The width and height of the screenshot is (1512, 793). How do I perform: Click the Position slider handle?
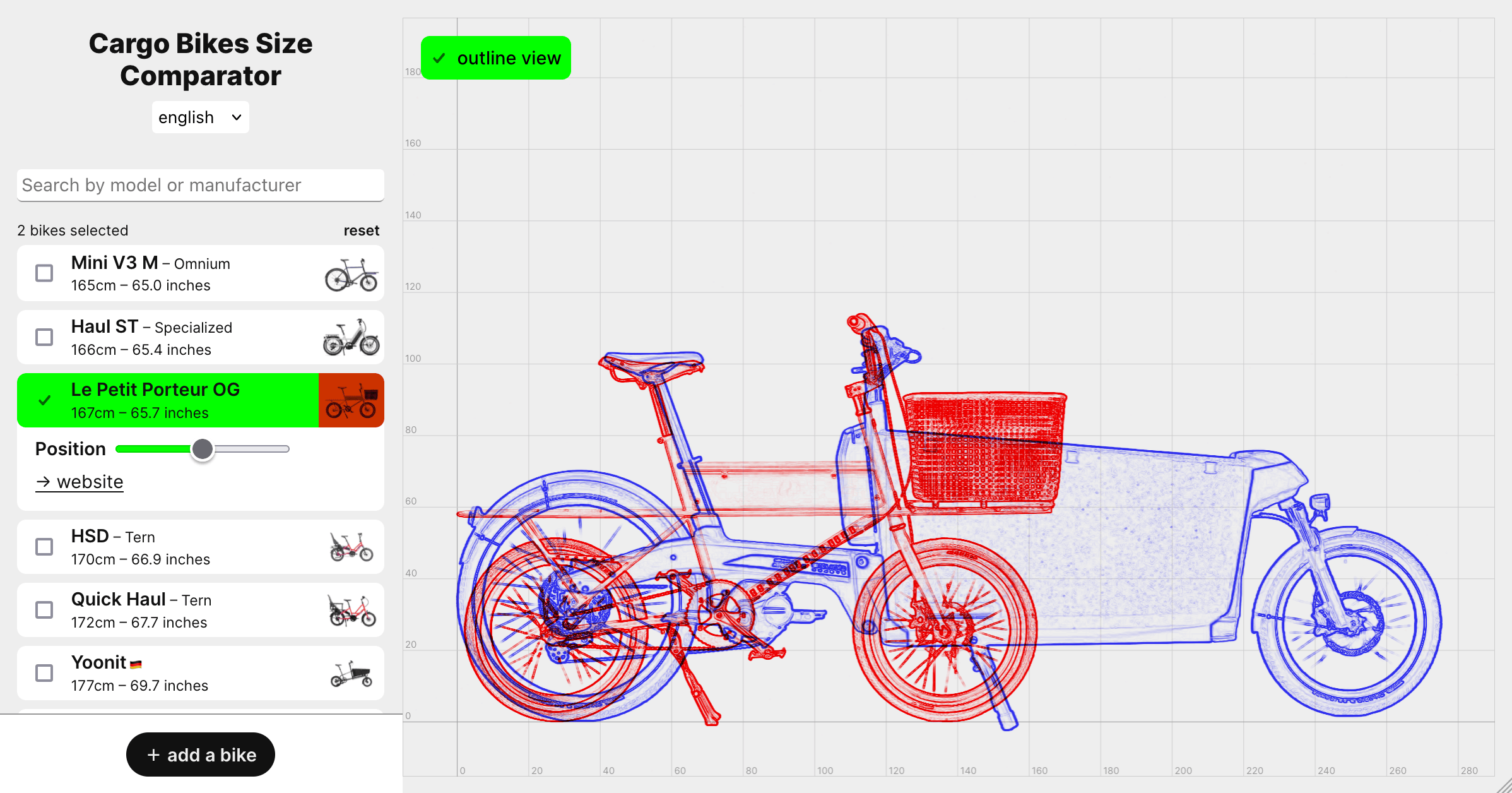click(x=203, y=449)
